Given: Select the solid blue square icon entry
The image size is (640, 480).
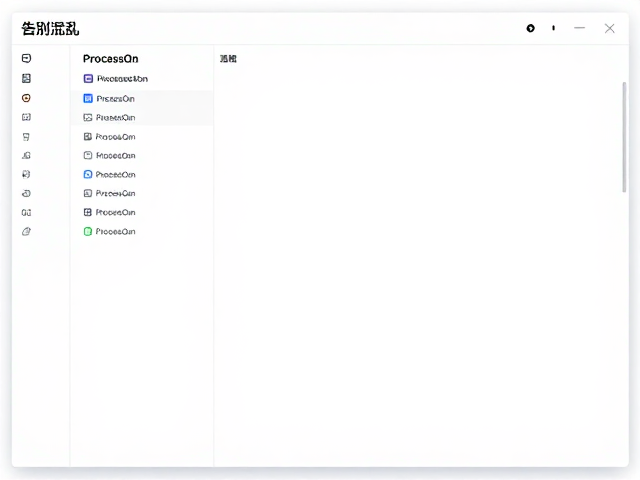Looking at the screenshot, I should [x=109, y=98].
